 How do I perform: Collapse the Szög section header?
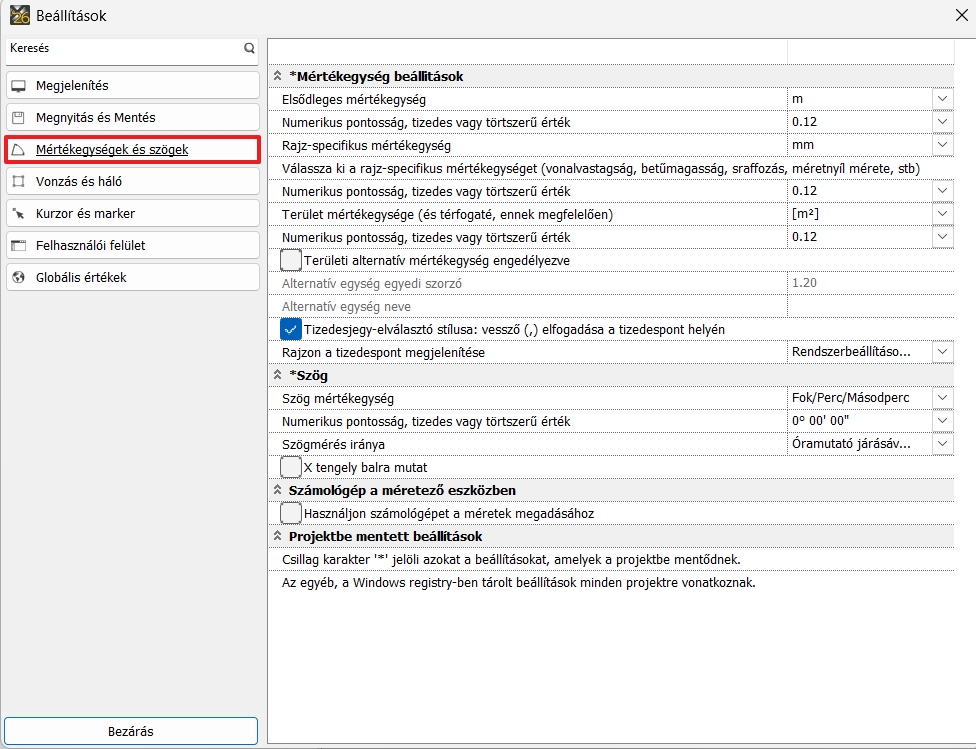coord(278,375)
